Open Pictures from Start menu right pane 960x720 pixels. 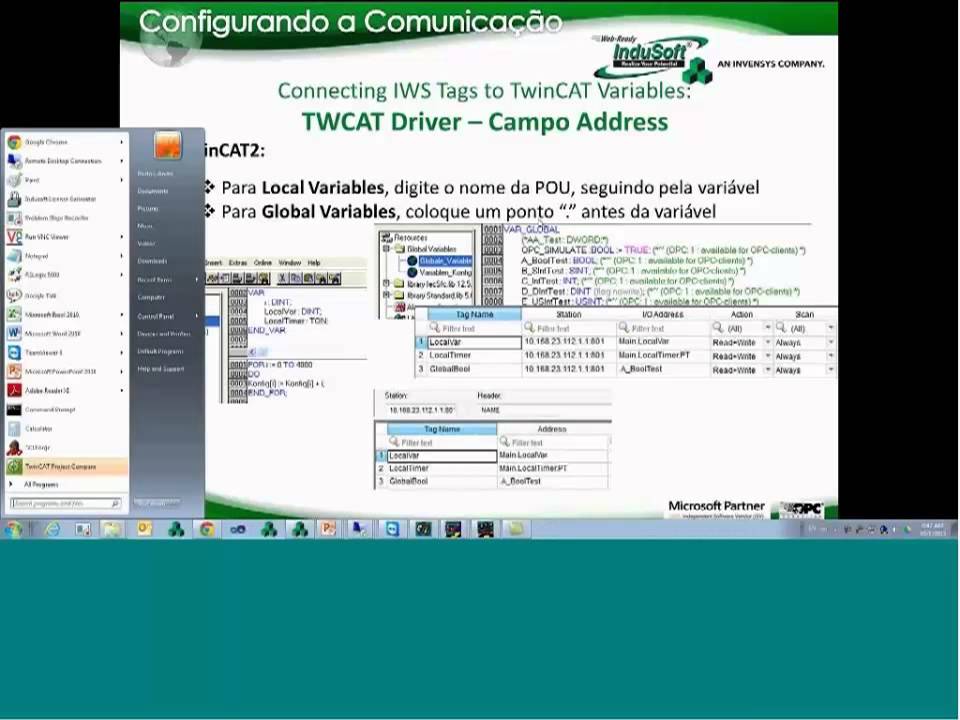148,209
